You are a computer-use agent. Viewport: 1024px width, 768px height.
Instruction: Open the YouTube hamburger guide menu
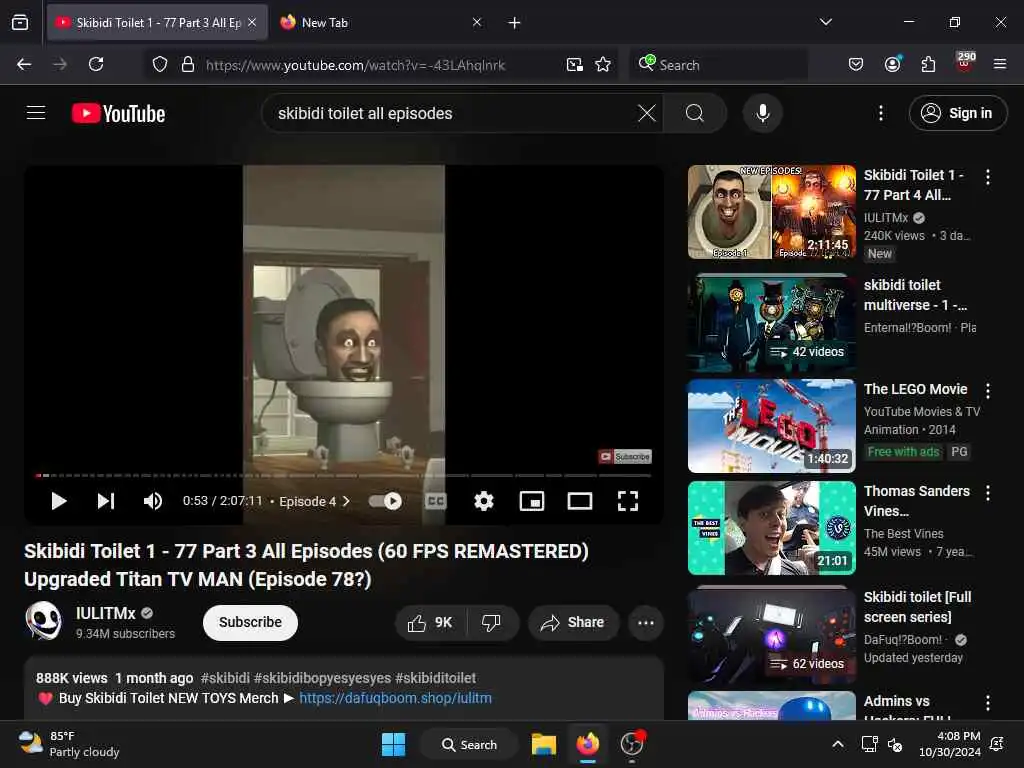36,113
